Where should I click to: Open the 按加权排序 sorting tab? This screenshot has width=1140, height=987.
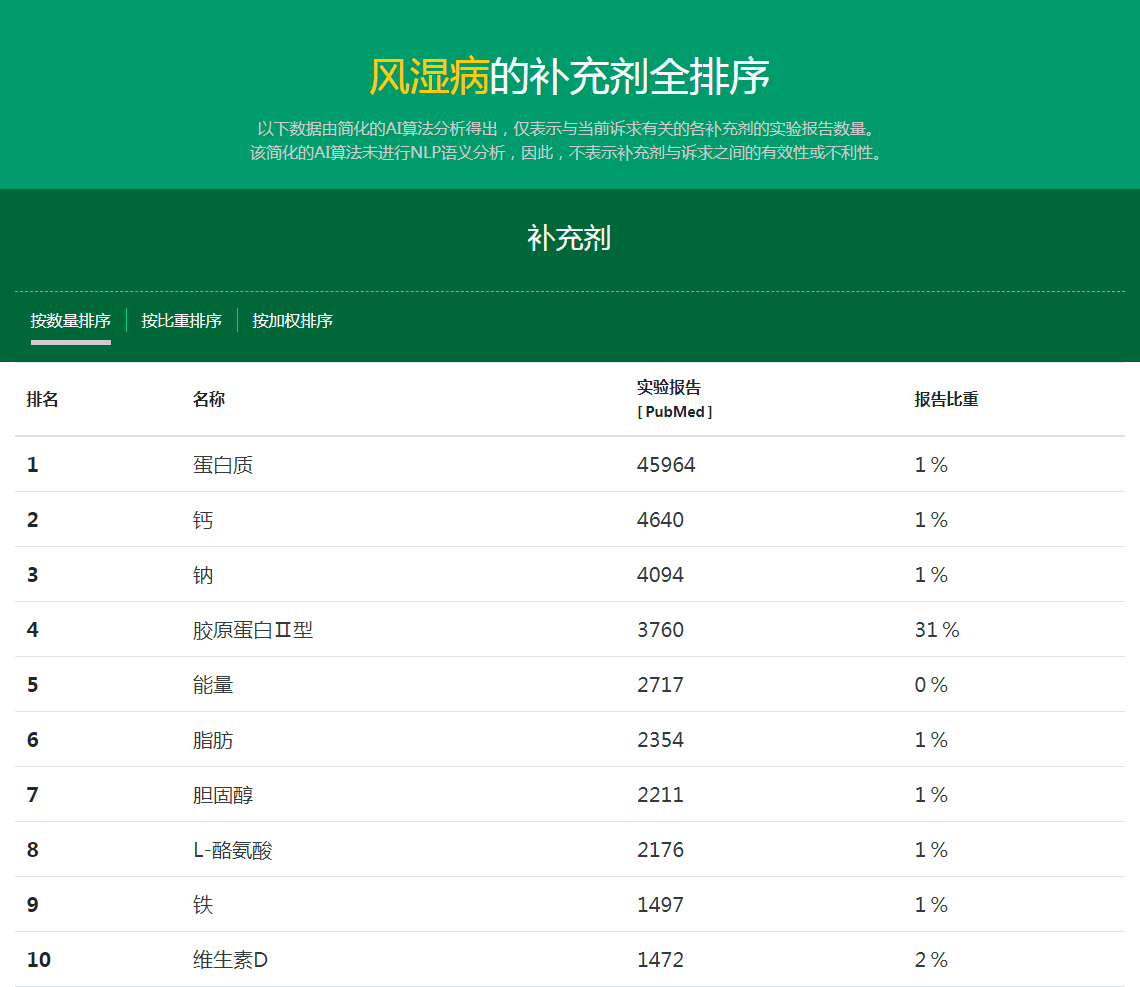pos(292,321)
